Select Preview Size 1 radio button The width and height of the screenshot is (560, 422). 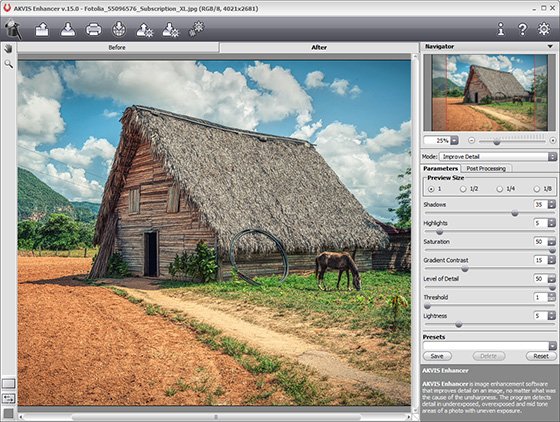tap(431, 189)
